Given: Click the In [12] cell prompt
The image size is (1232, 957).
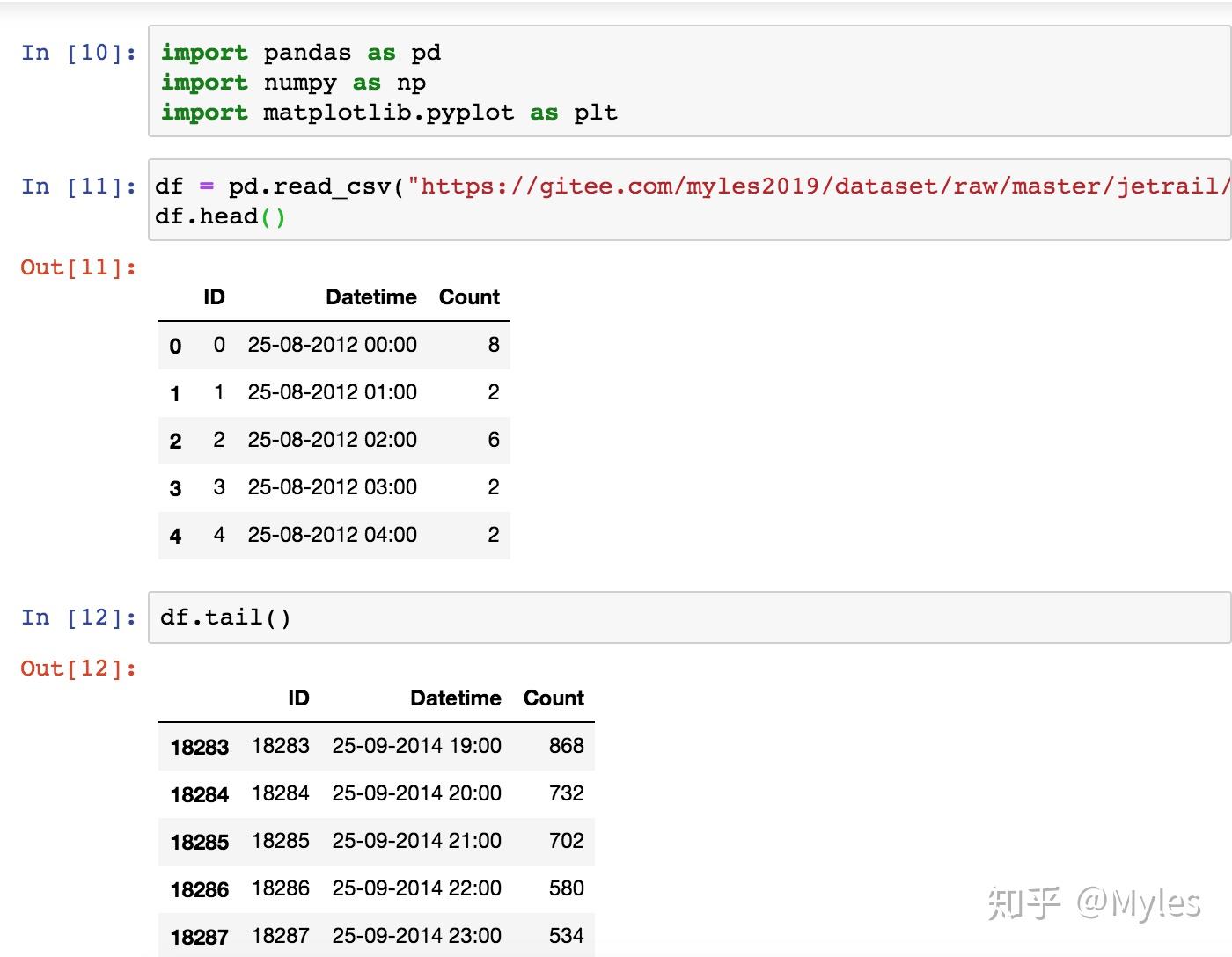Looking at the screenshot, I should click(77, 617).
